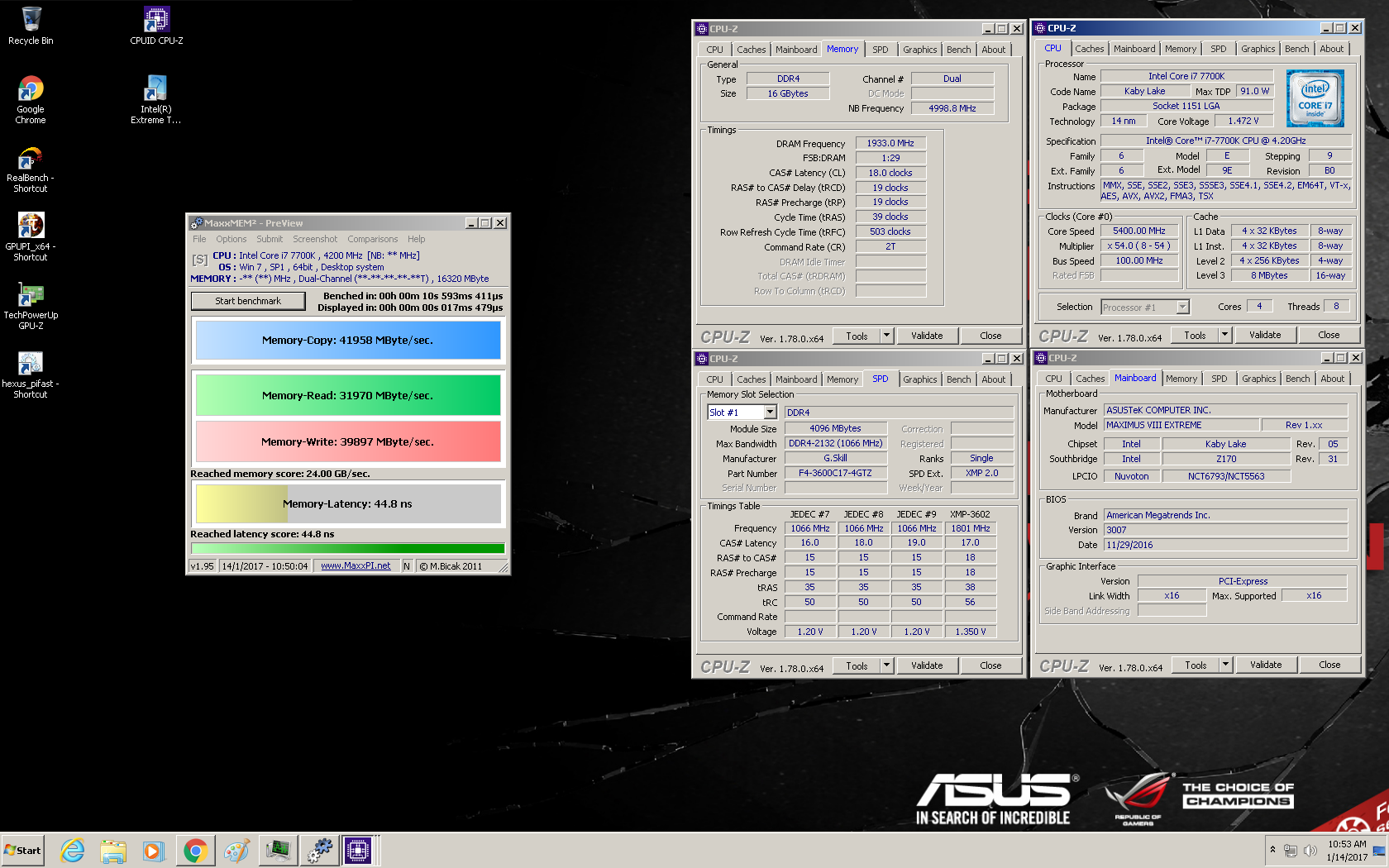Screen dimensions: 1389x868
Task: Open CPU tab in Mainboard CPU-Z window
Action: (x=1053, y=379)
